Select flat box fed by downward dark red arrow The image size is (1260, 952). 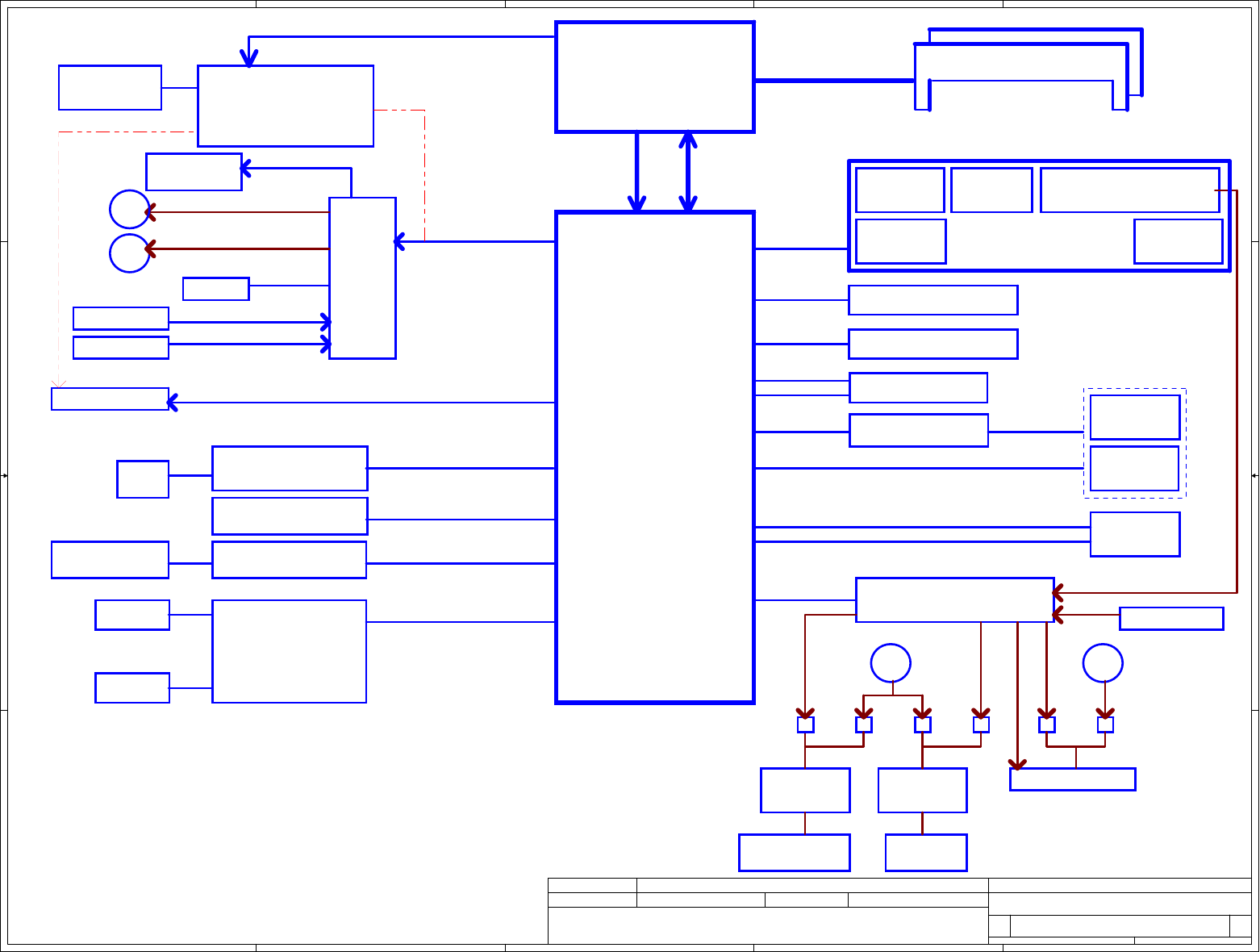point(1073,779)
